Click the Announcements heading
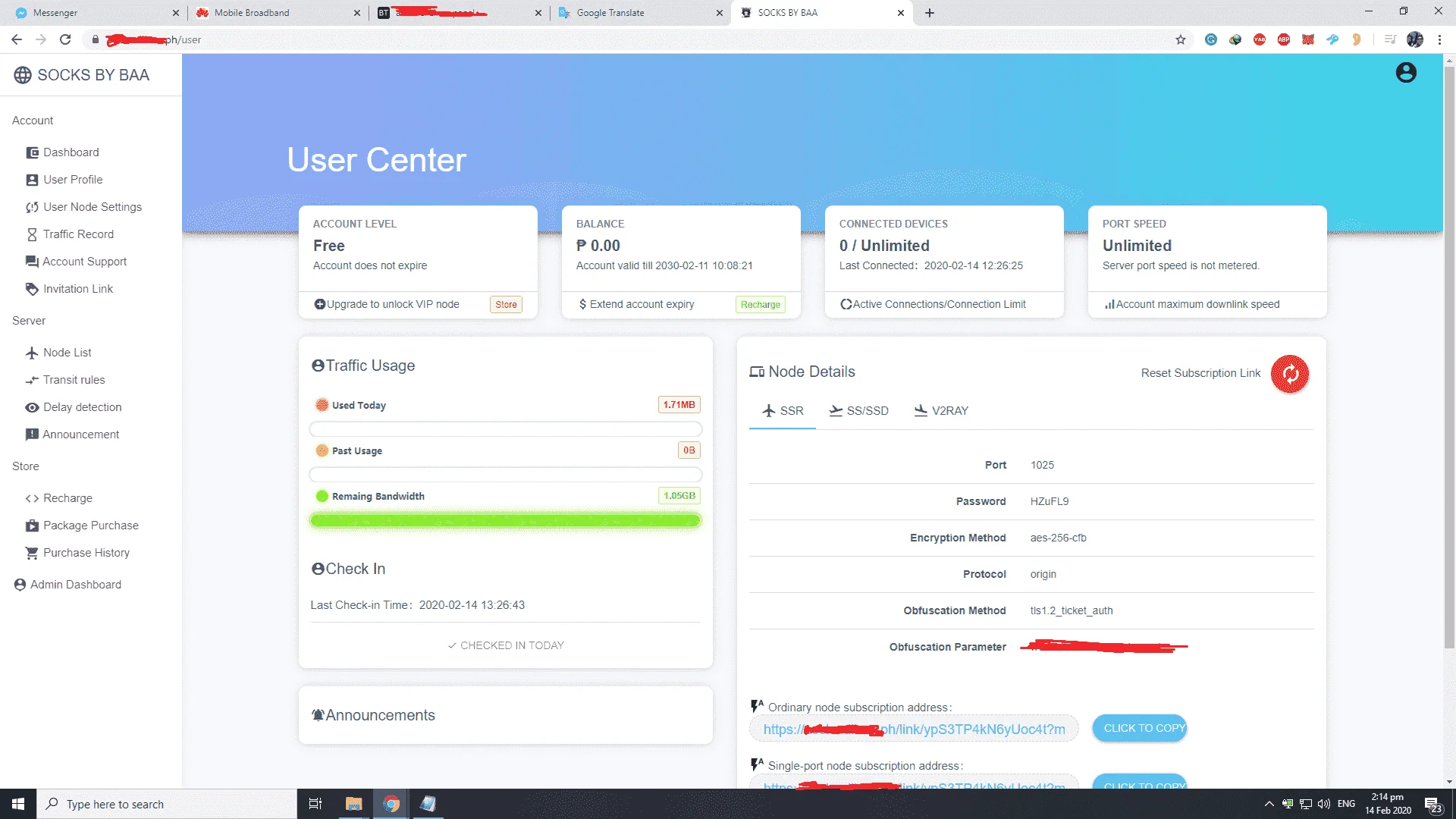The image size is (1456, 819). (373, 715)
